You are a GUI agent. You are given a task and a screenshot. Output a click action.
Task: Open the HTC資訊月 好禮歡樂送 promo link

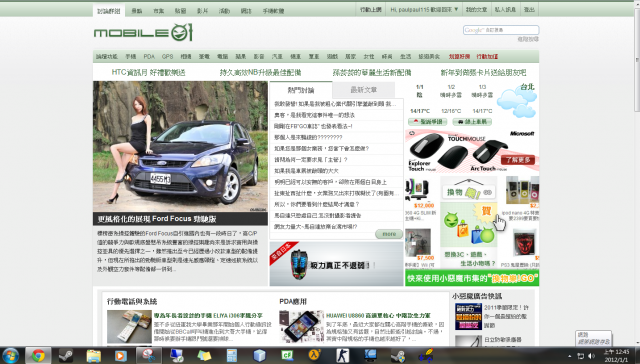click(149, 73)
